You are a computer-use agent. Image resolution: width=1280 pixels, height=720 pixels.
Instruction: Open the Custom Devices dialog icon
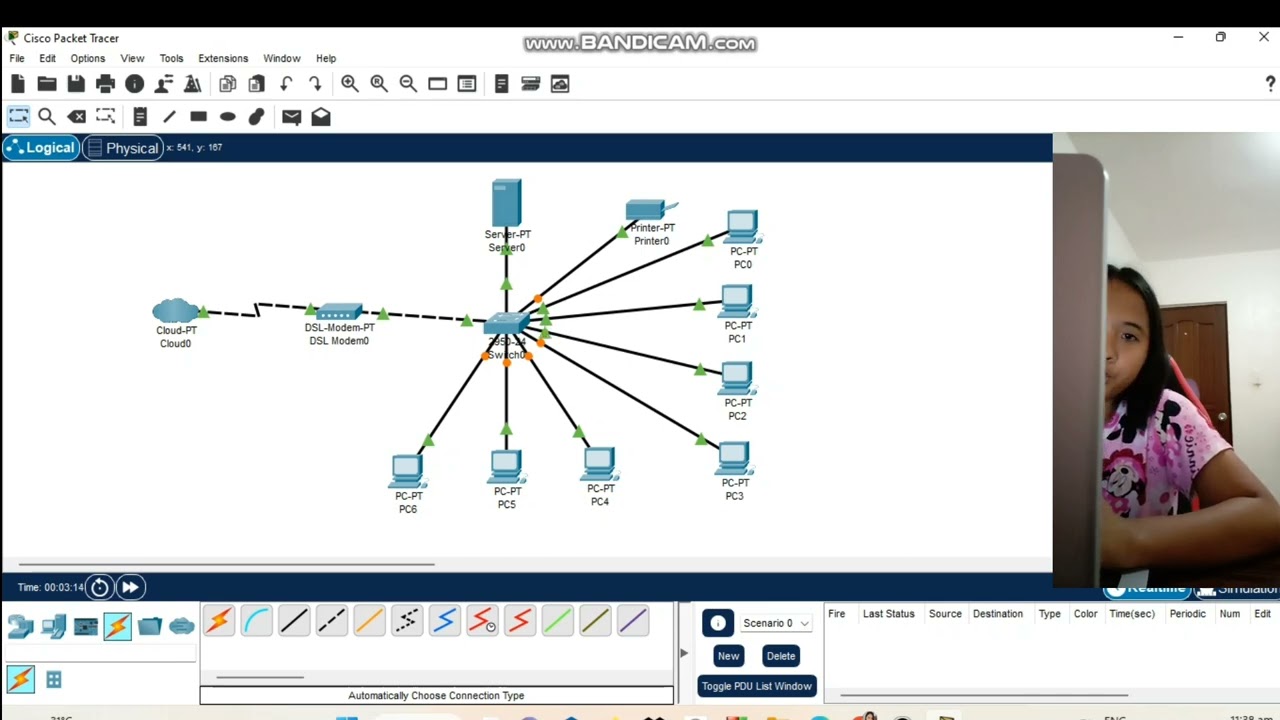pos(466,84)
